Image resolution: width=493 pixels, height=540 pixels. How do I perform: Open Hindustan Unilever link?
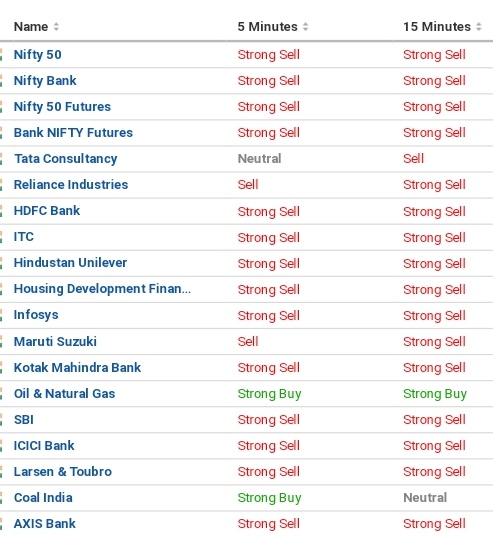70,263
